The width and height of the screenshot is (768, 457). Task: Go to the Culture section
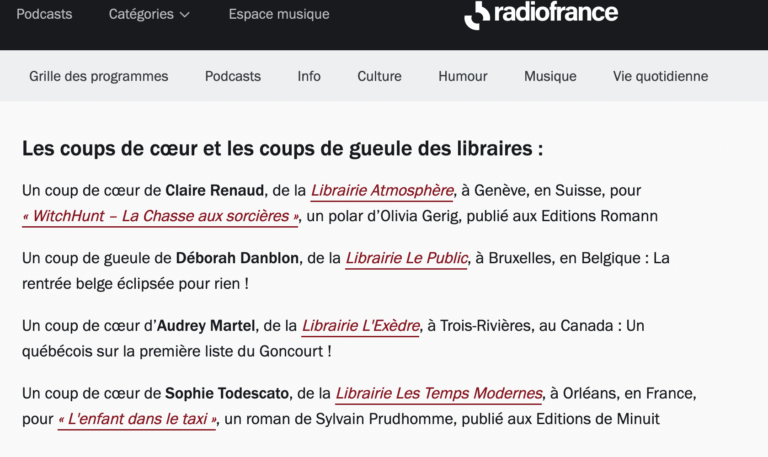[x=379, y=76]
